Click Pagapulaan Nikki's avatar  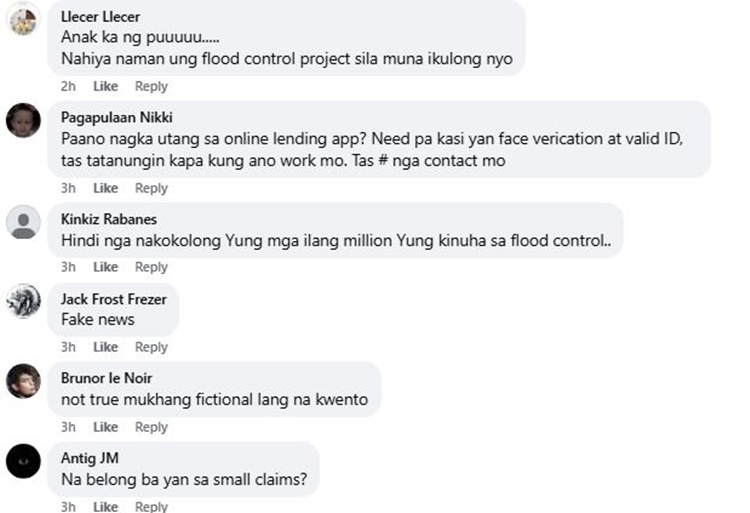(x=23, y=120)
